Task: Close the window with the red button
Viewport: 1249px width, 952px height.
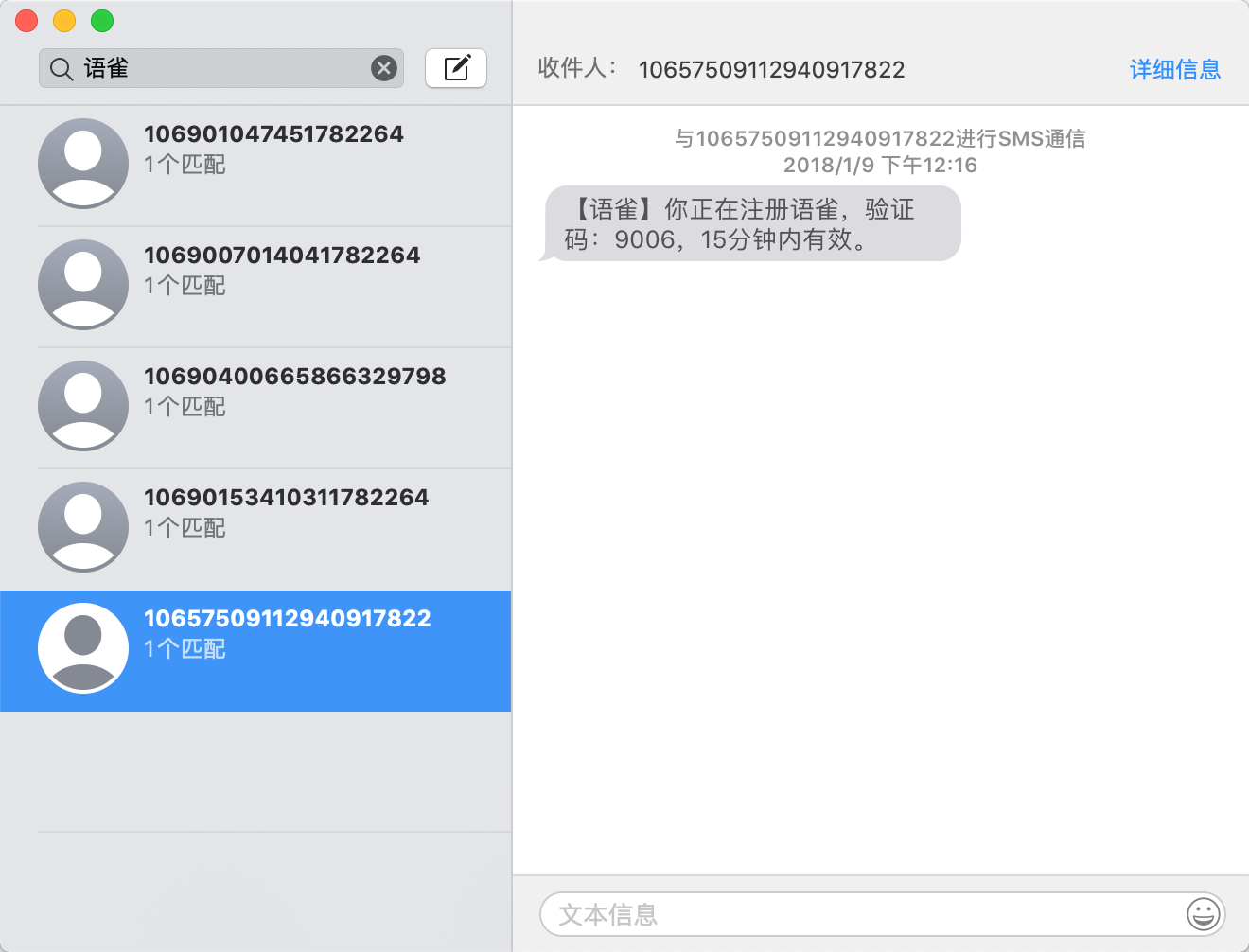Action: (26, 21)
